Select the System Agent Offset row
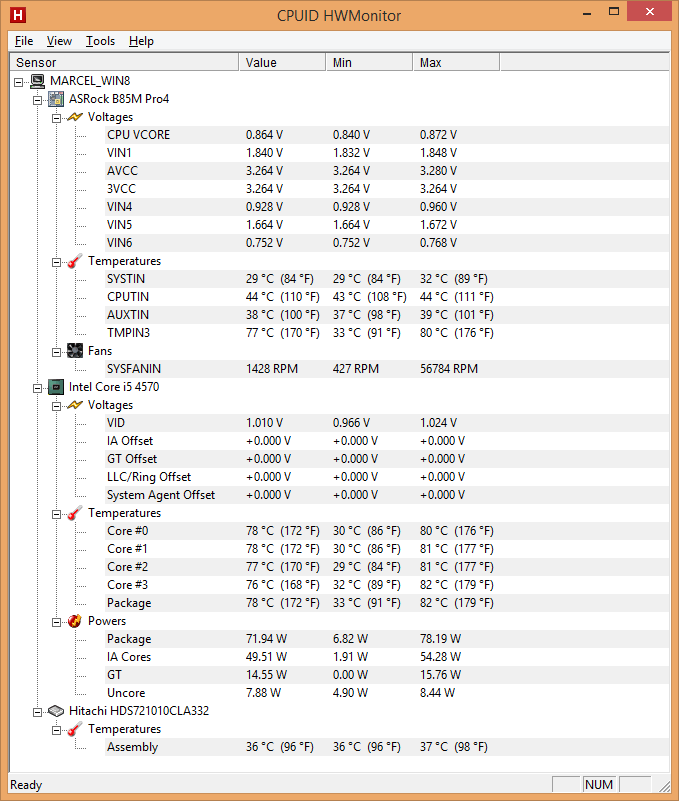679x801 pixels. [x=387, y=495]
